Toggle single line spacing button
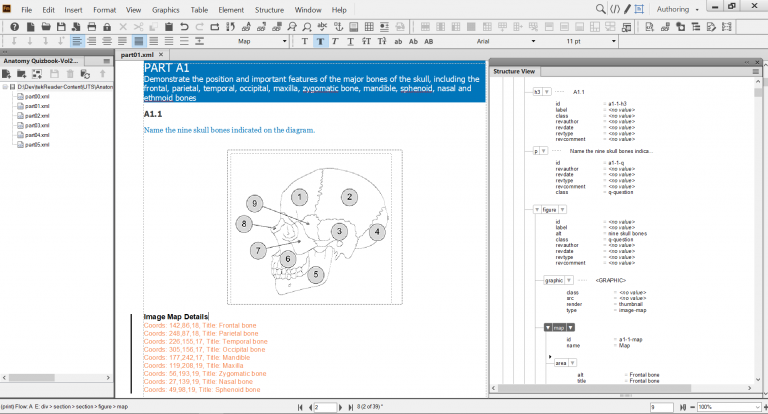The height and width of the screenshot is (414, 768). coord(139,41)
